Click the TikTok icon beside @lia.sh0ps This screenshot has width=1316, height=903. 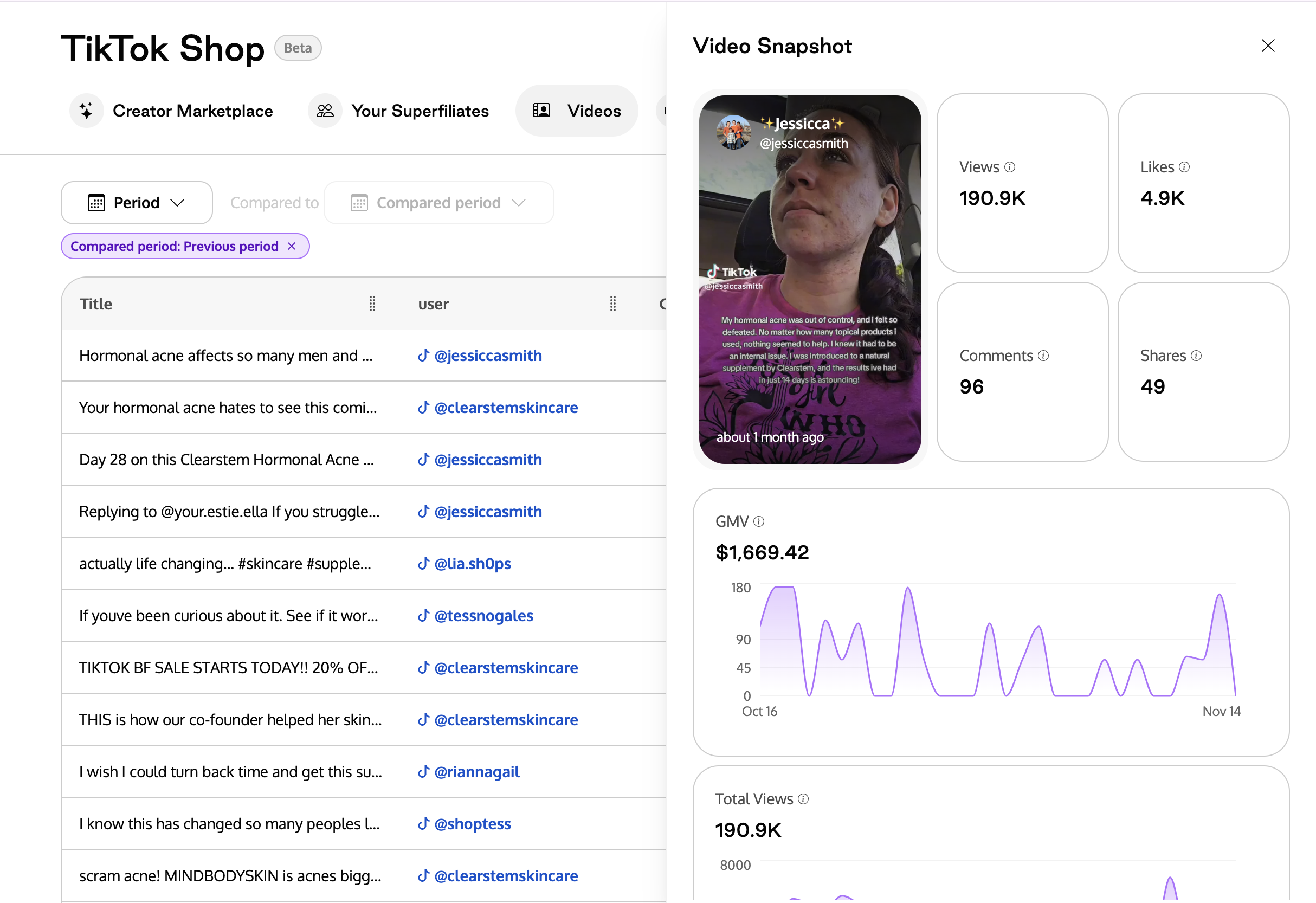tap(423, 563)
